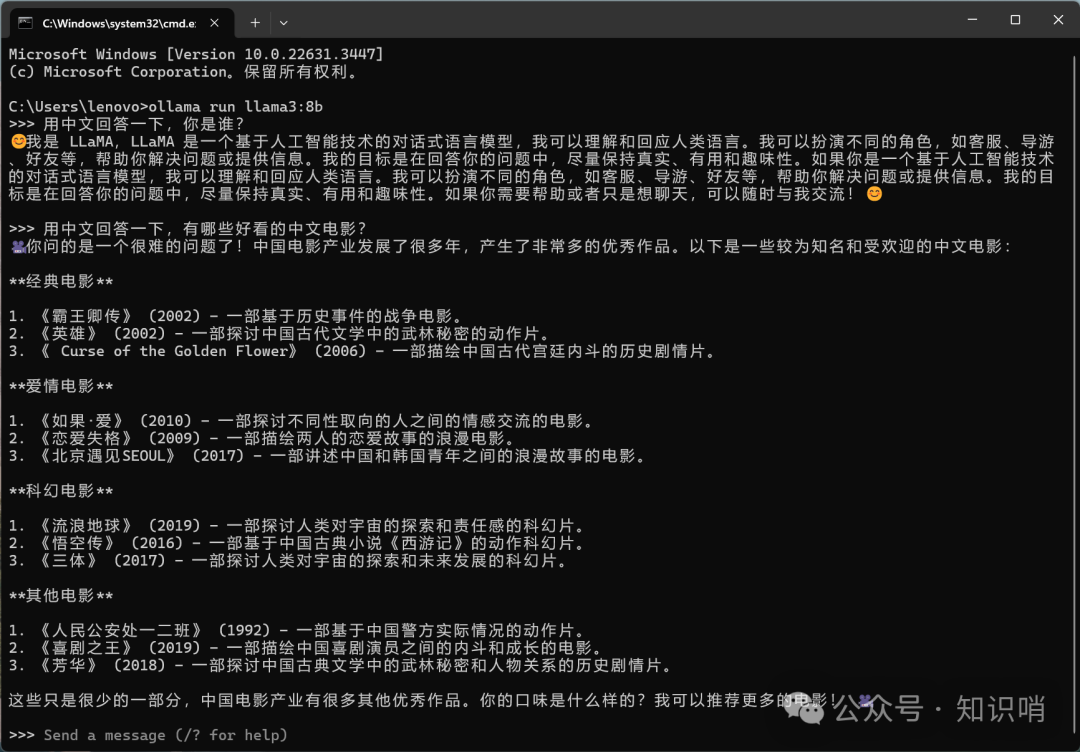Viewport: 1080px width, 752px height.
Task: Click the cmd.exe tab icon
Action: 25,23
